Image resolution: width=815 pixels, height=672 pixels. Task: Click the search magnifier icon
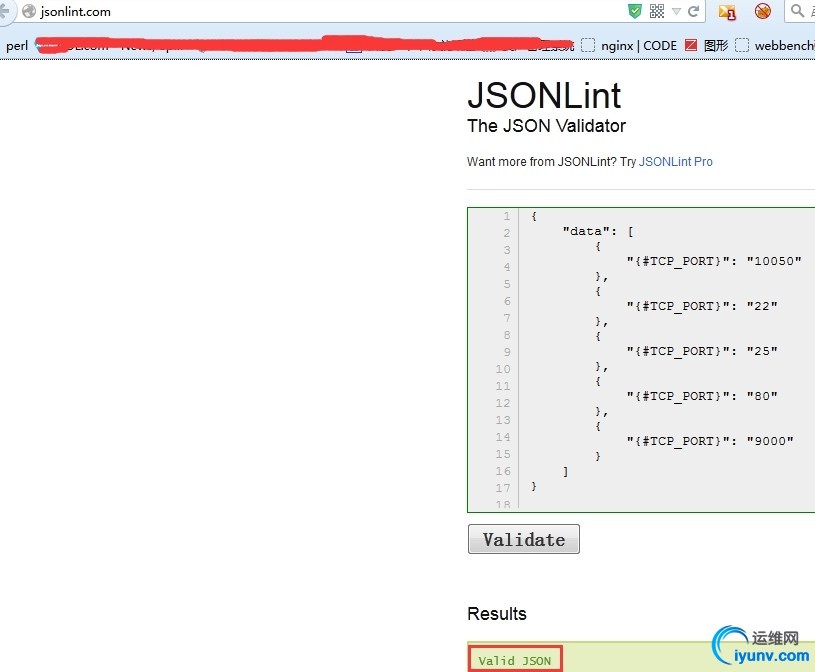797,10
